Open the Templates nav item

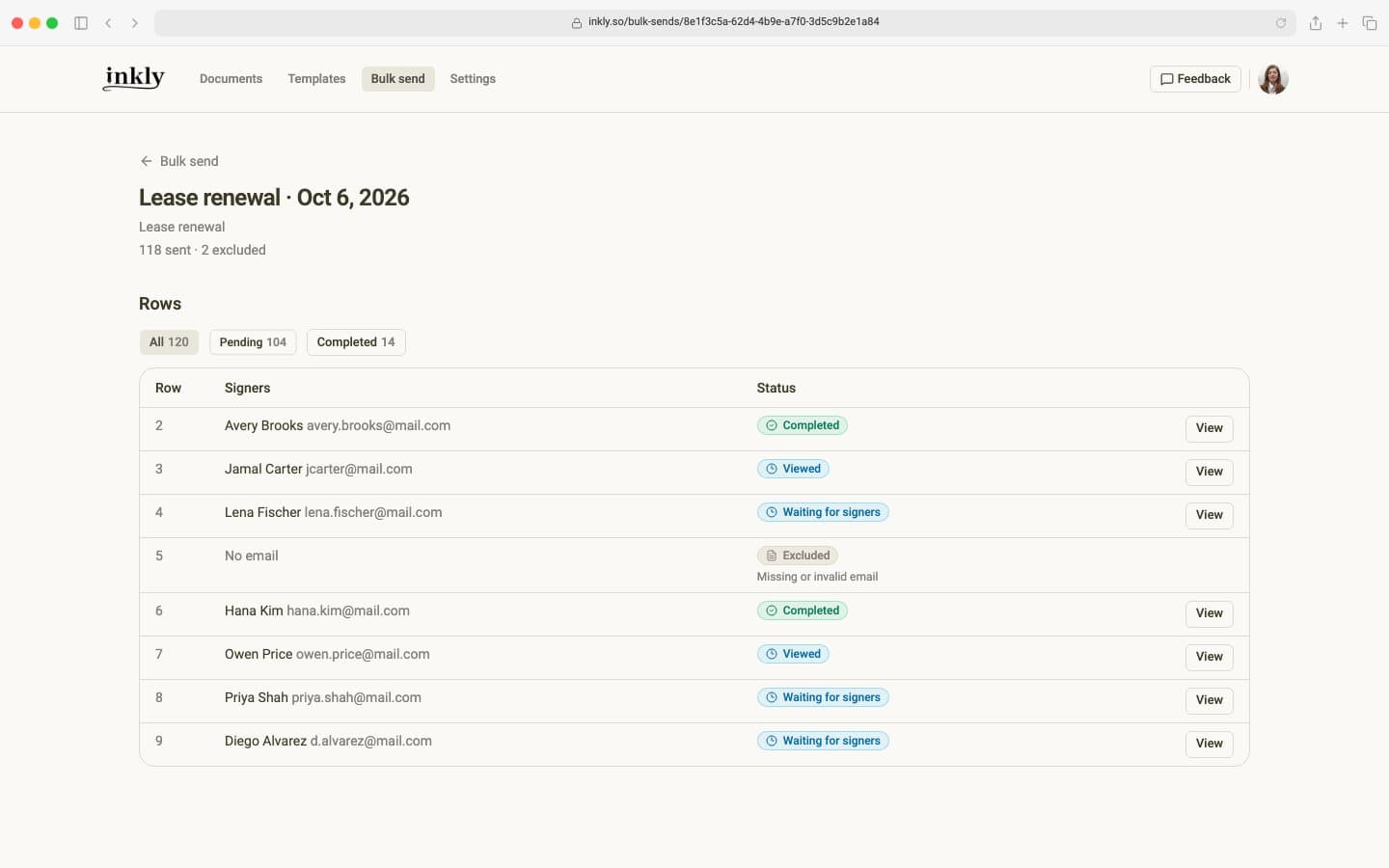point(316,79)
